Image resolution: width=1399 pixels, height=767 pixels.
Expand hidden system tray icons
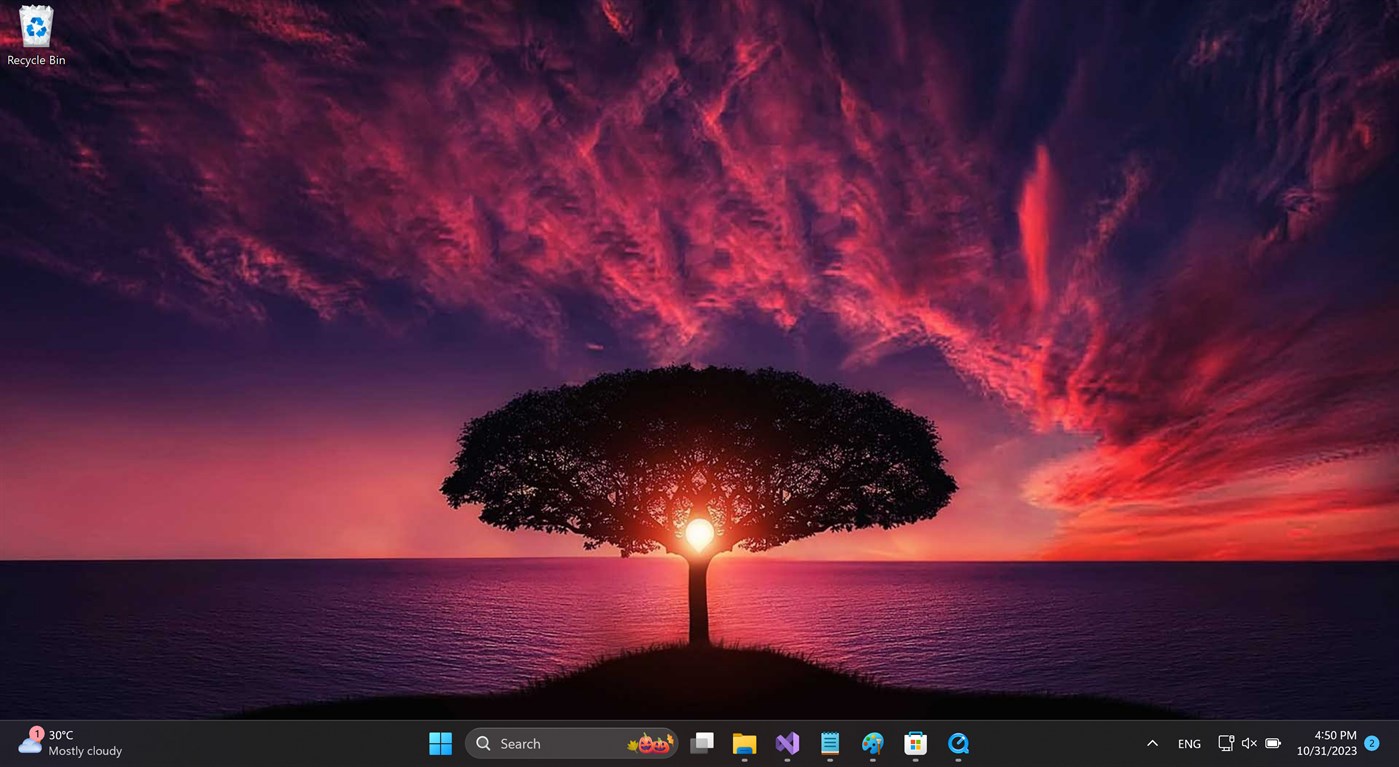pyautogui.click(x=1152, y=743)
